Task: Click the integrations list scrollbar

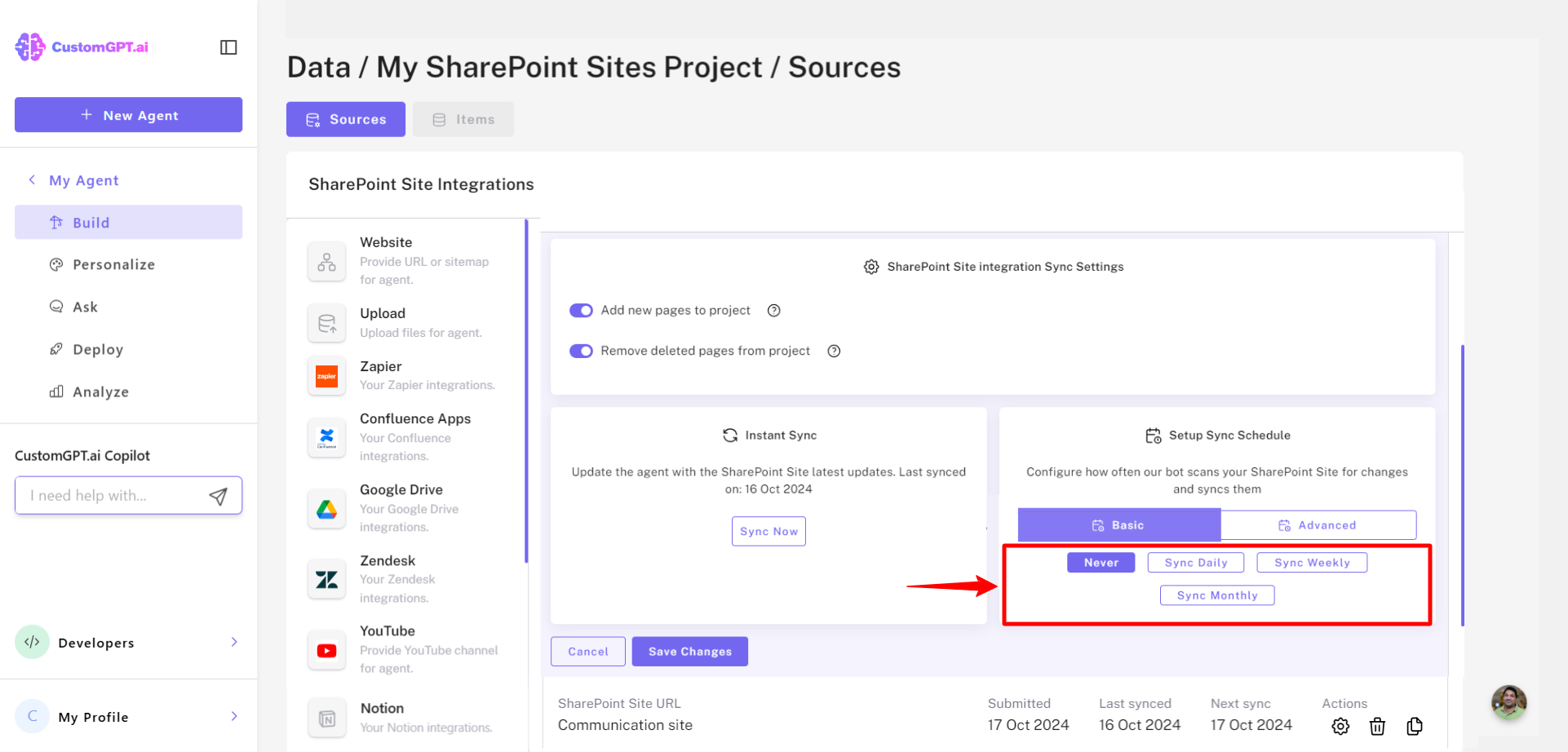Action: [x=526, y=391]
